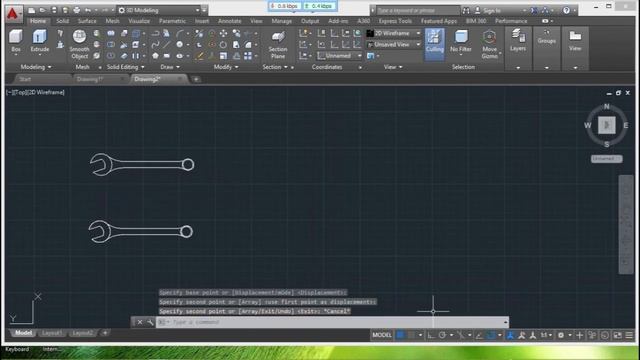
Task: Toggle snap mode in status bar
Action: (411, 335)
